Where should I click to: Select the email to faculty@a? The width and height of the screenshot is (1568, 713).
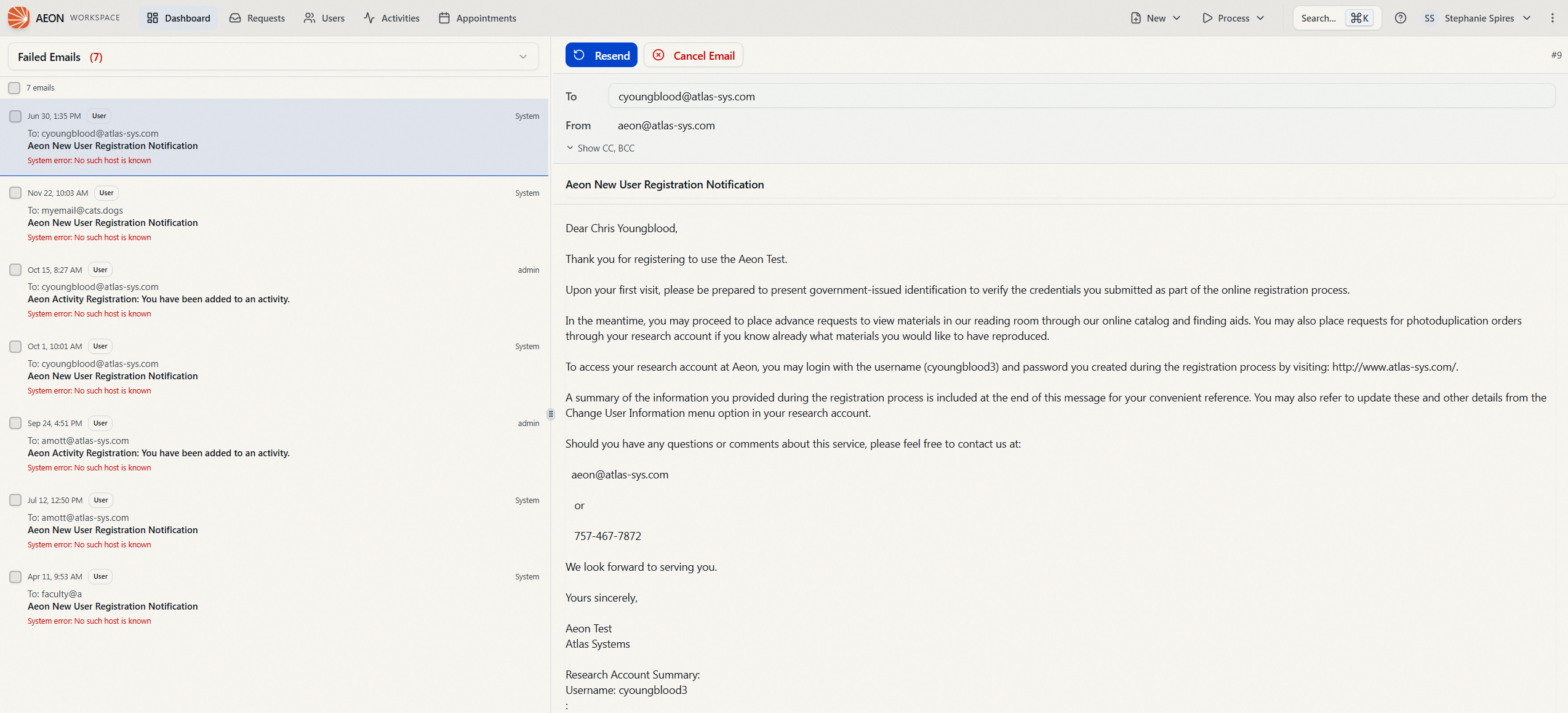(274, 598)
